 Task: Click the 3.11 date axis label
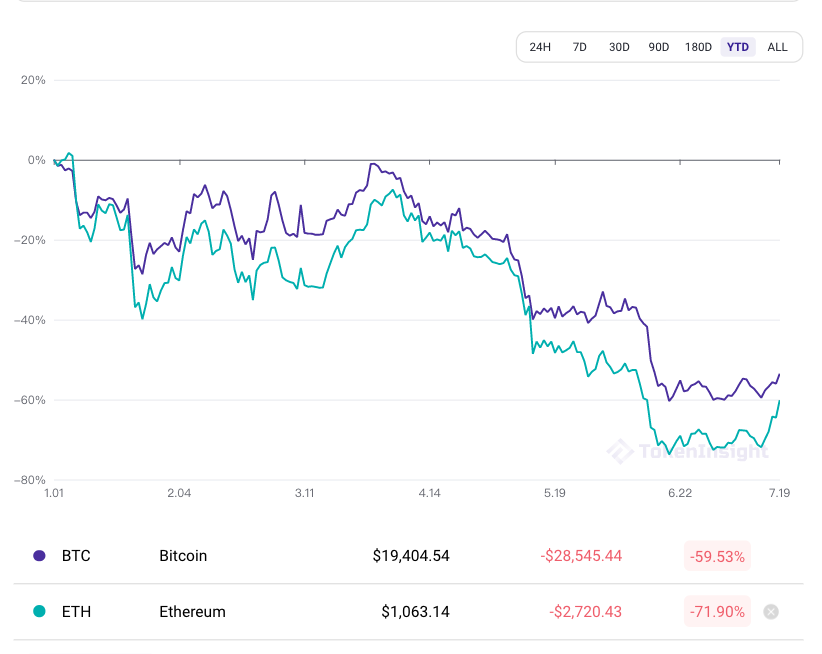(305, 493)
